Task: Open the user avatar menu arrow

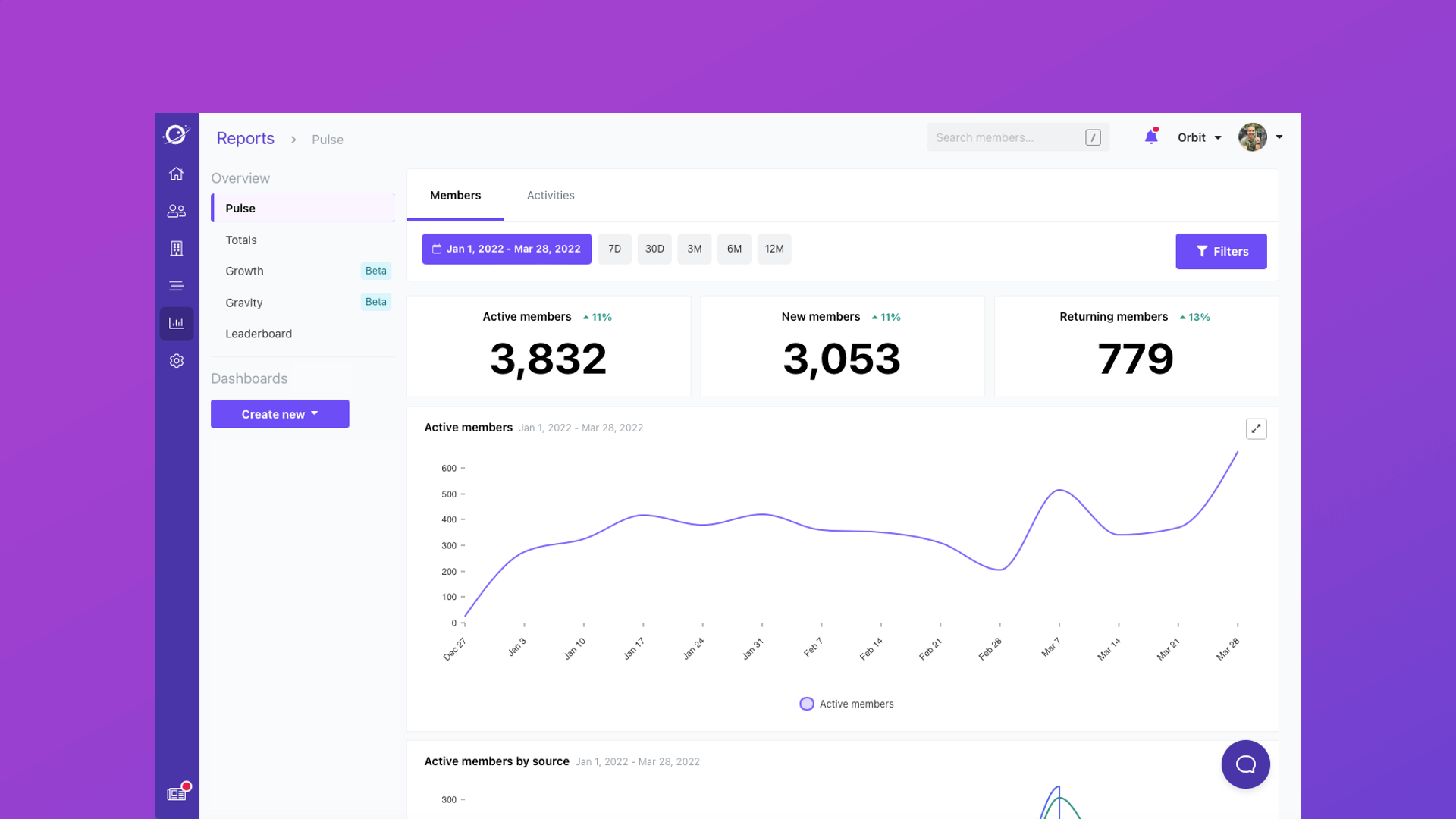Action: [x=1279, y=137]
